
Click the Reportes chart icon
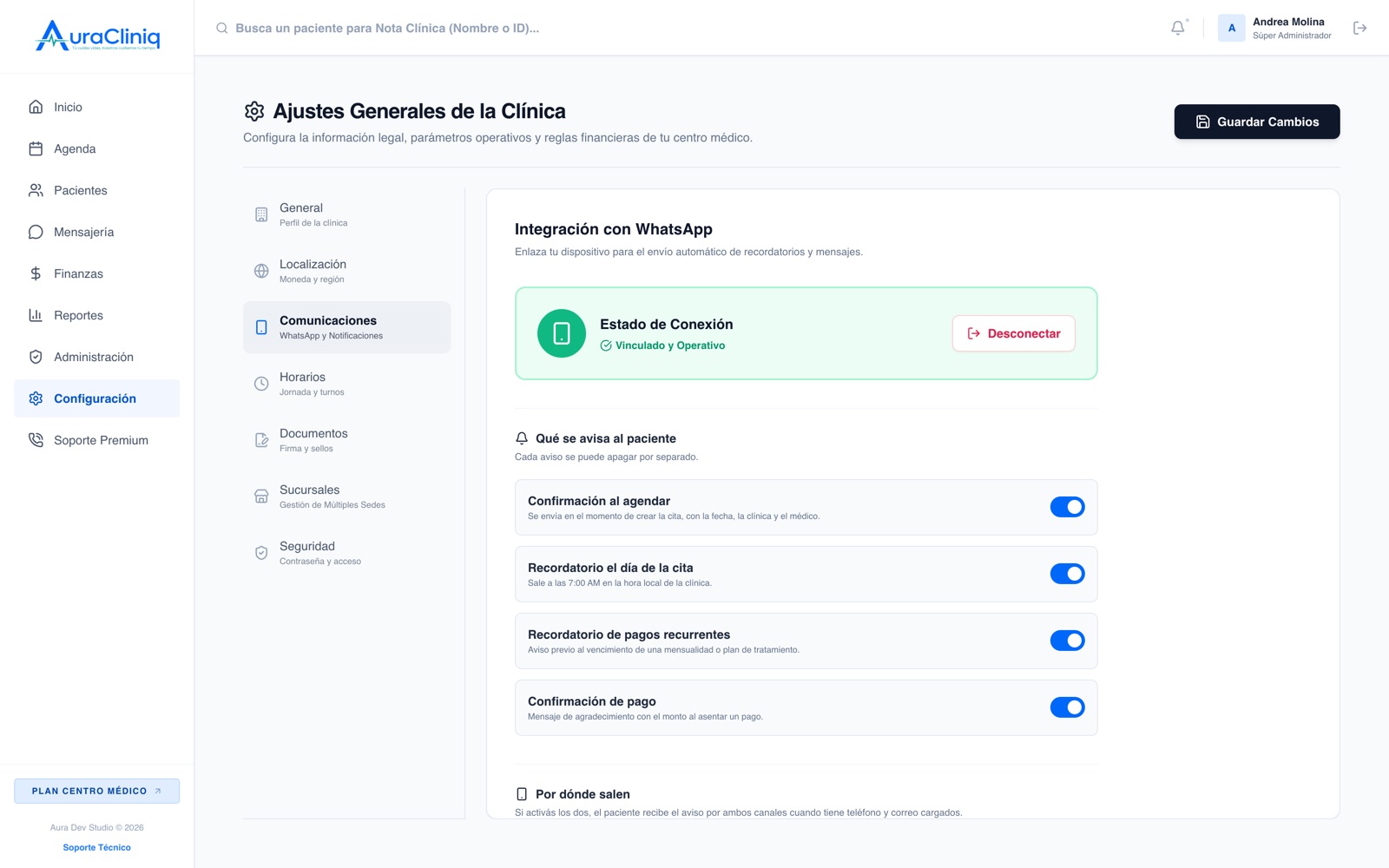tap(36, 315)
